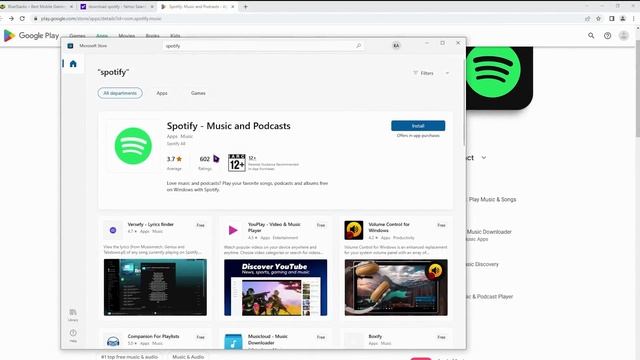Switch to the first Chrome tab

tap(36, 7)
